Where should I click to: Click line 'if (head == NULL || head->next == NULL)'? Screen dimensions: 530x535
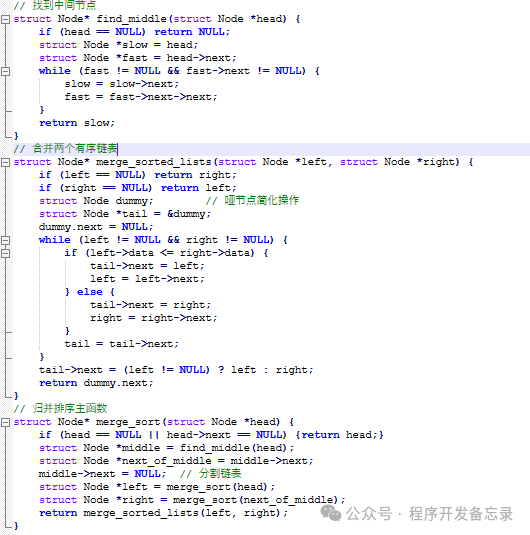[162, 435]
